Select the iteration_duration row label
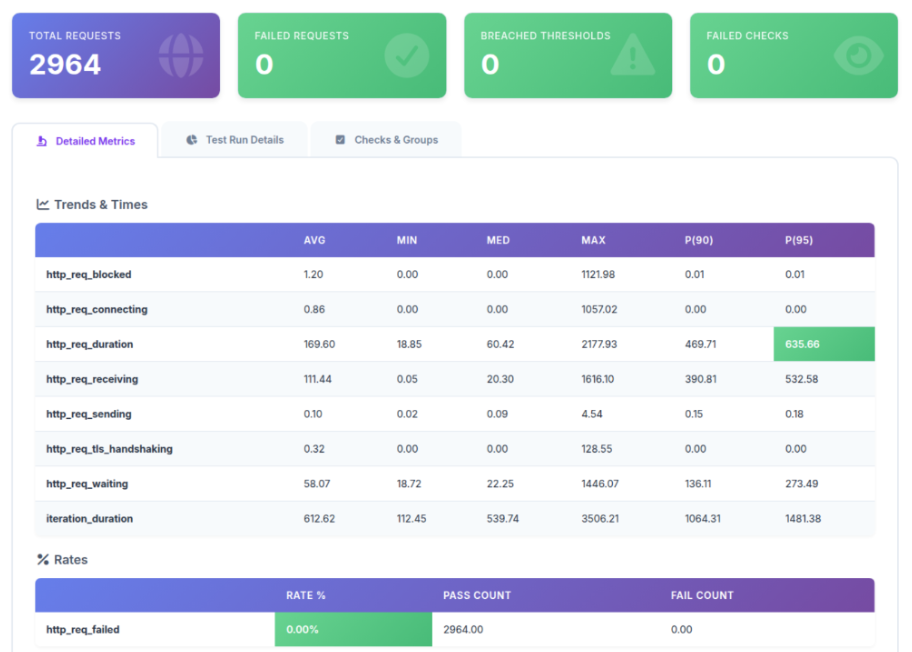 pyautogui.click(x=90, y=519)
